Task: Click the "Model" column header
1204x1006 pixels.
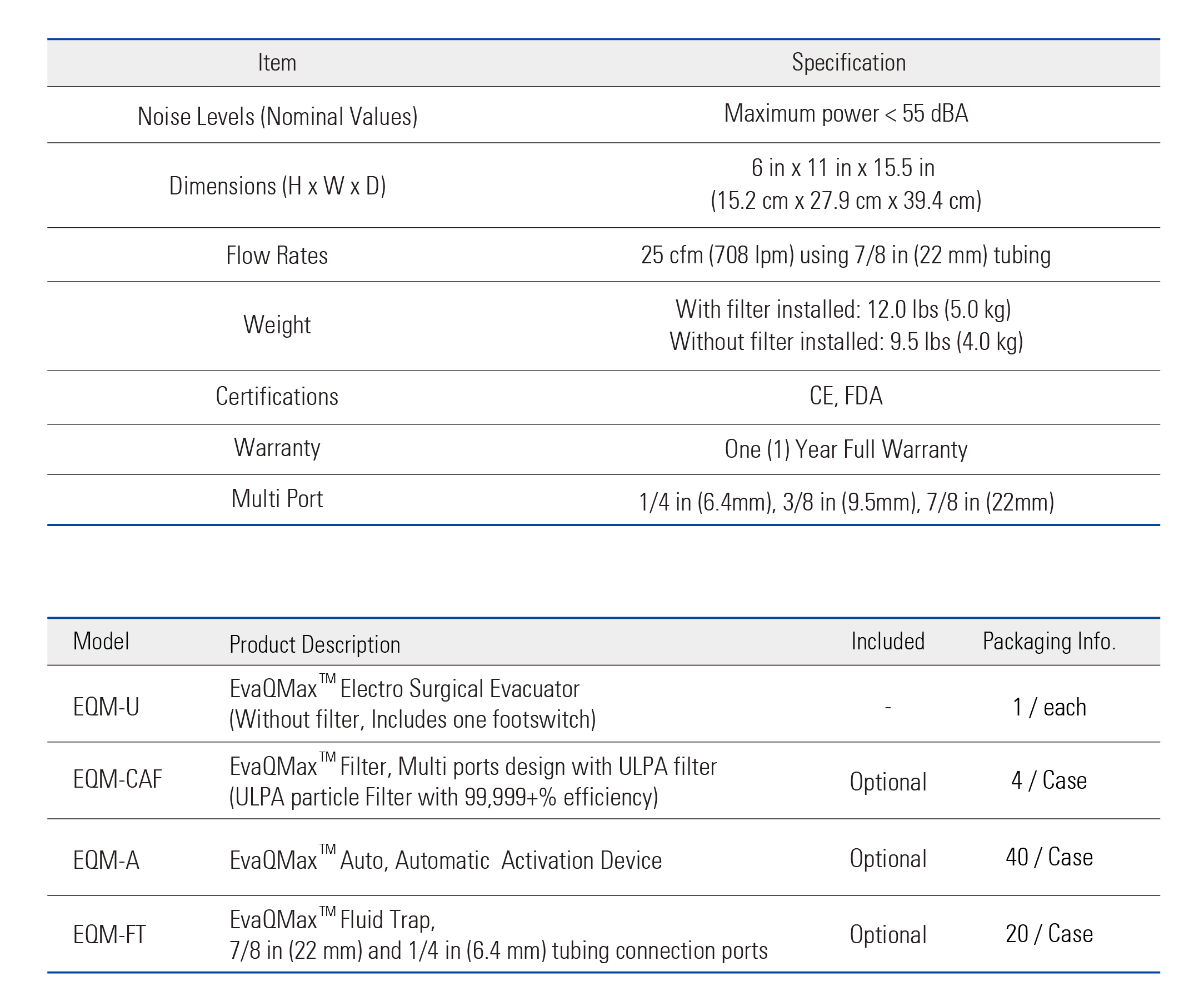Action: coord(101,641)
